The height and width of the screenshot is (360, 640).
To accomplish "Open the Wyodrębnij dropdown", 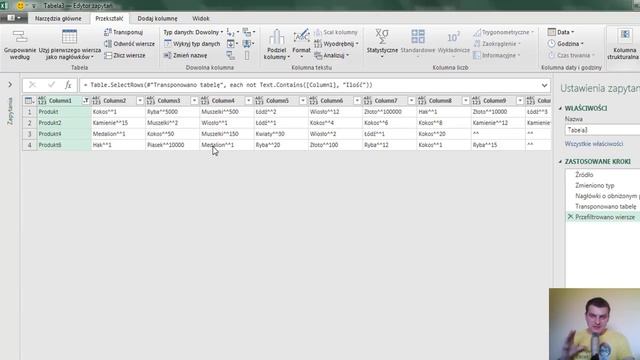I will [337, 44].
